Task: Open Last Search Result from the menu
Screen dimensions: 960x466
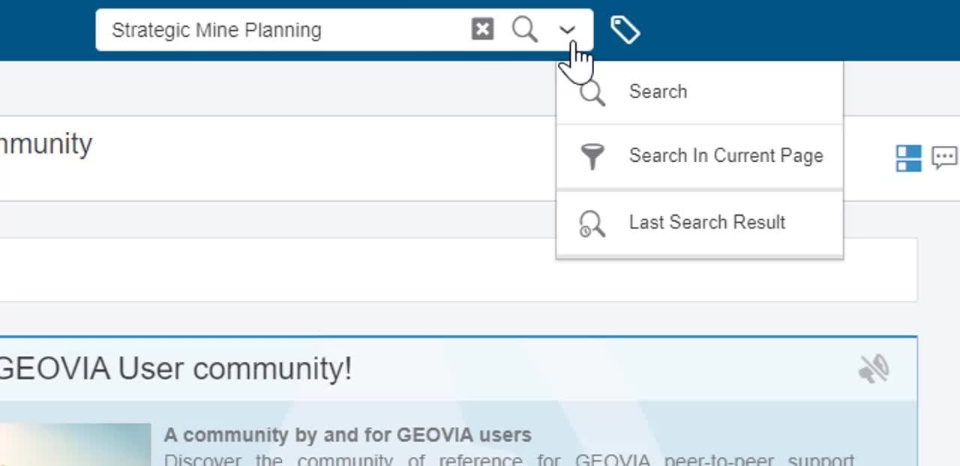Action: pos(706,223)
